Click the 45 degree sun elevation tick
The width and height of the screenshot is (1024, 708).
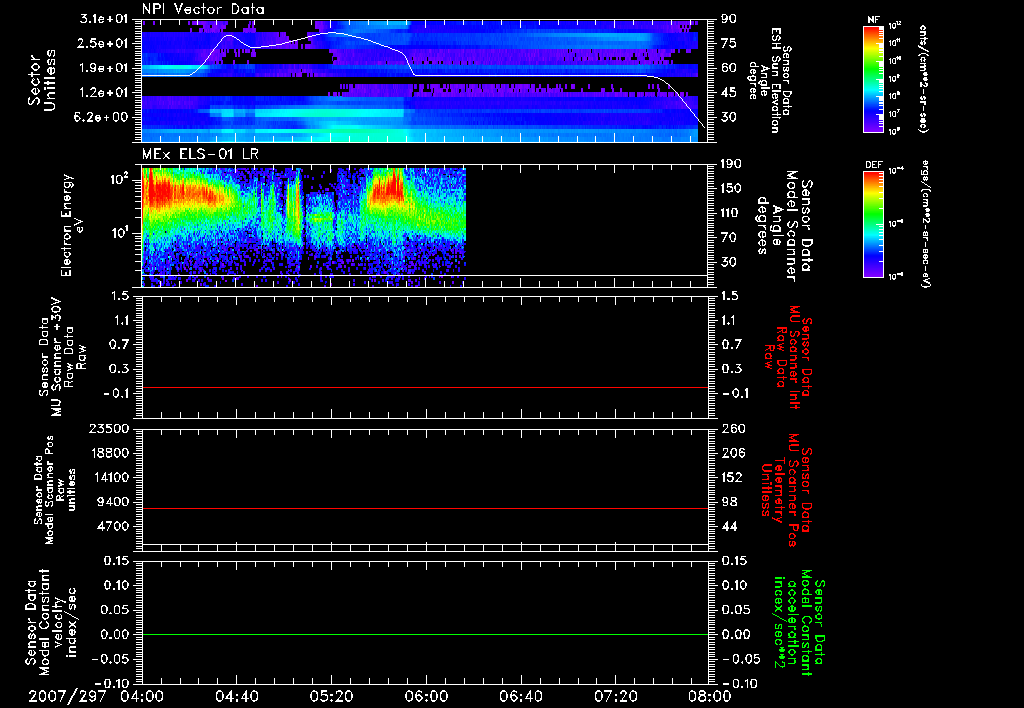729,93
